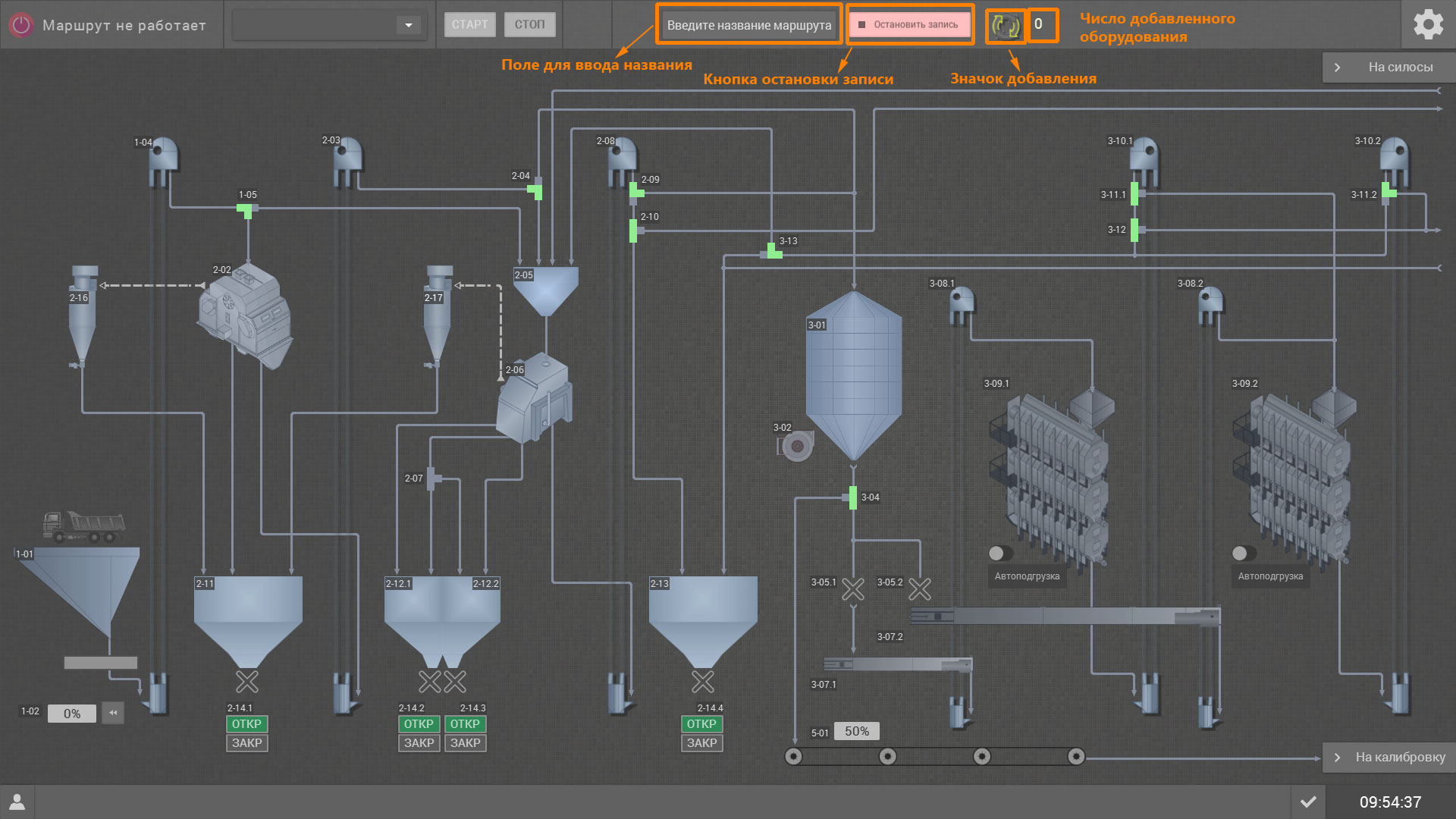Click the checkmark icon beside the clock
This screenshot has width=1456, height=819.
1308,802
